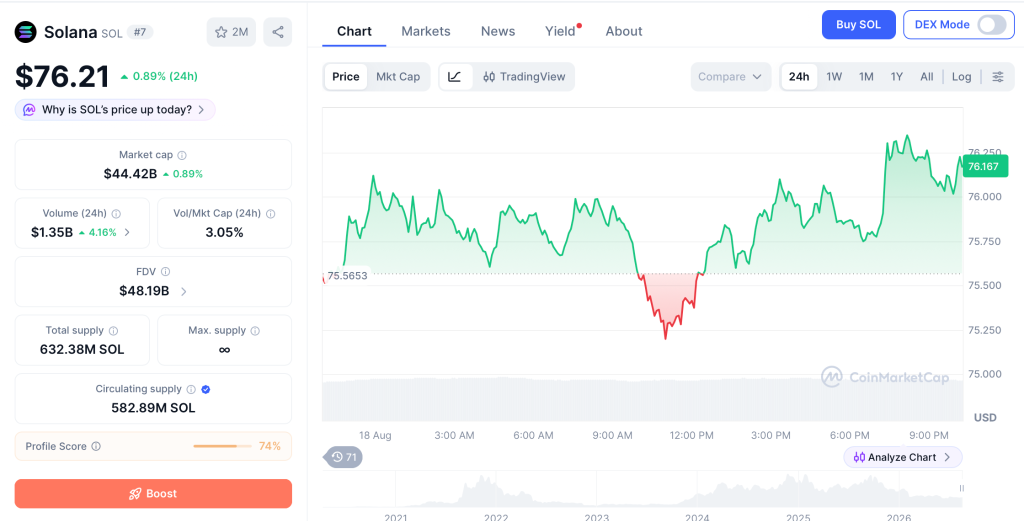Open the FDV info icon
1024x521 pixels.
(x=166, y=272)
